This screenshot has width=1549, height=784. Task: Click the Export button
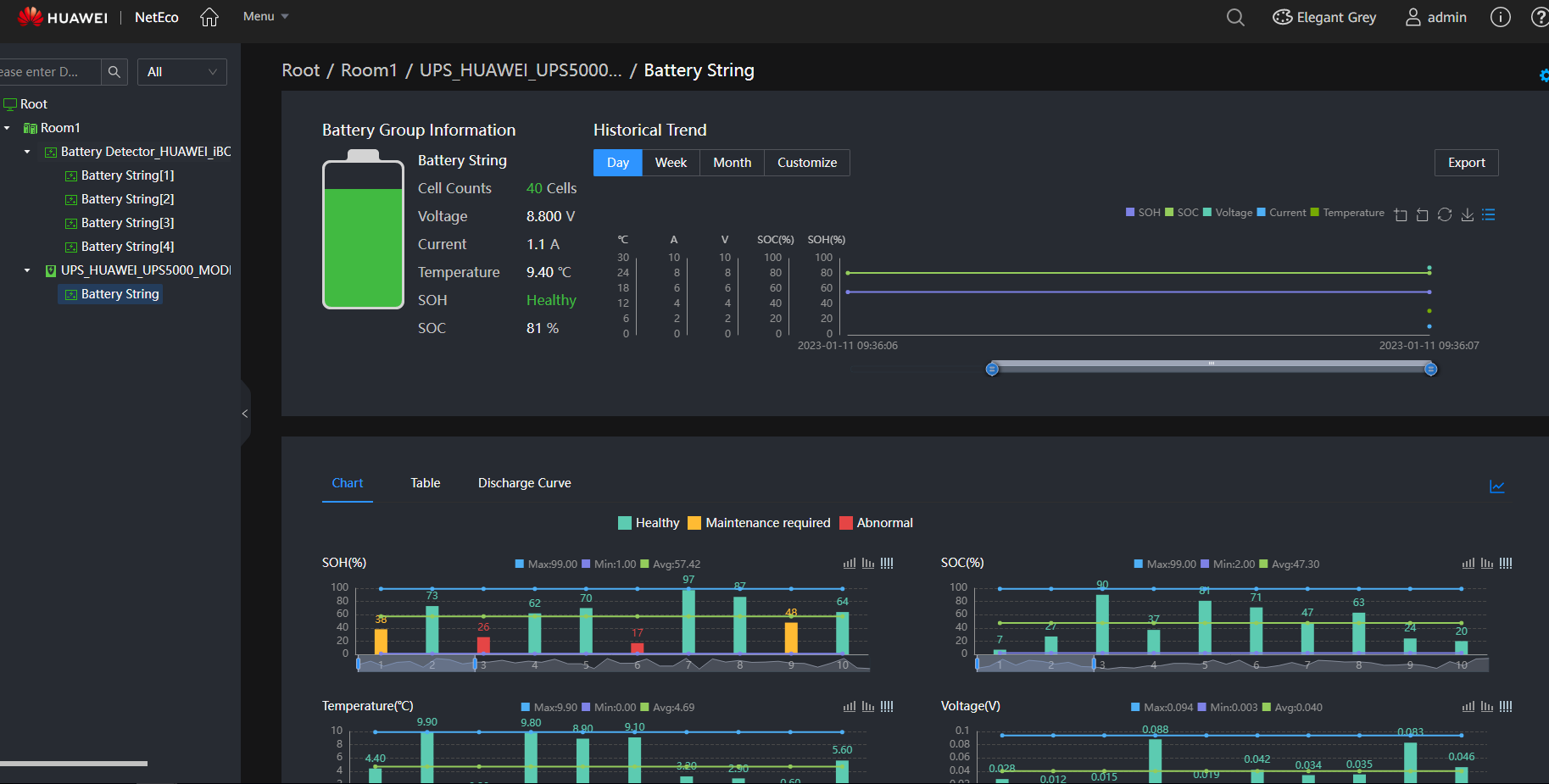(1466, 162)
